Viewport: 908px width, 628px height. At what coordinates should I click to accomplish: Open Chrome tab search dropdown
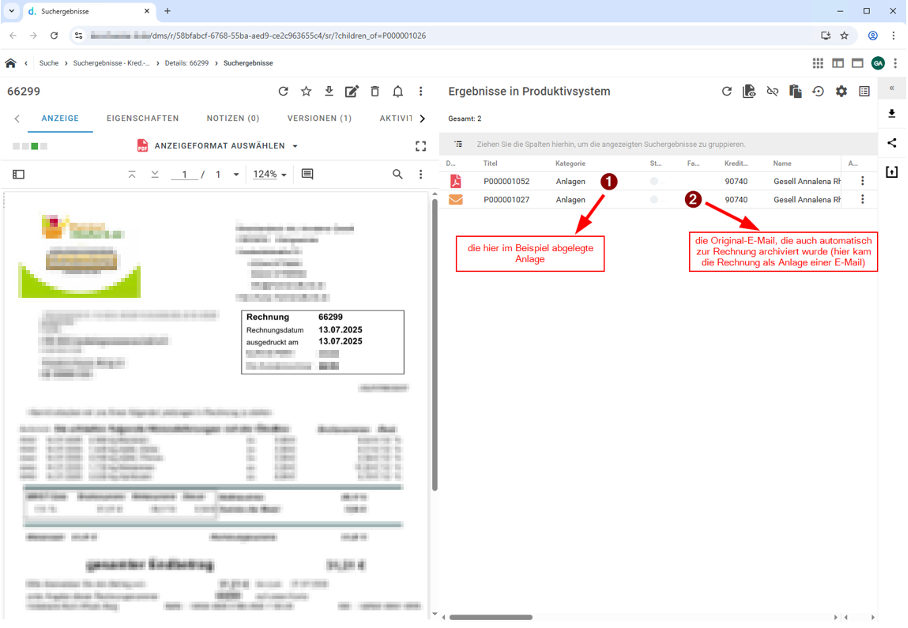pyautogui.click(x=11, y=11)
